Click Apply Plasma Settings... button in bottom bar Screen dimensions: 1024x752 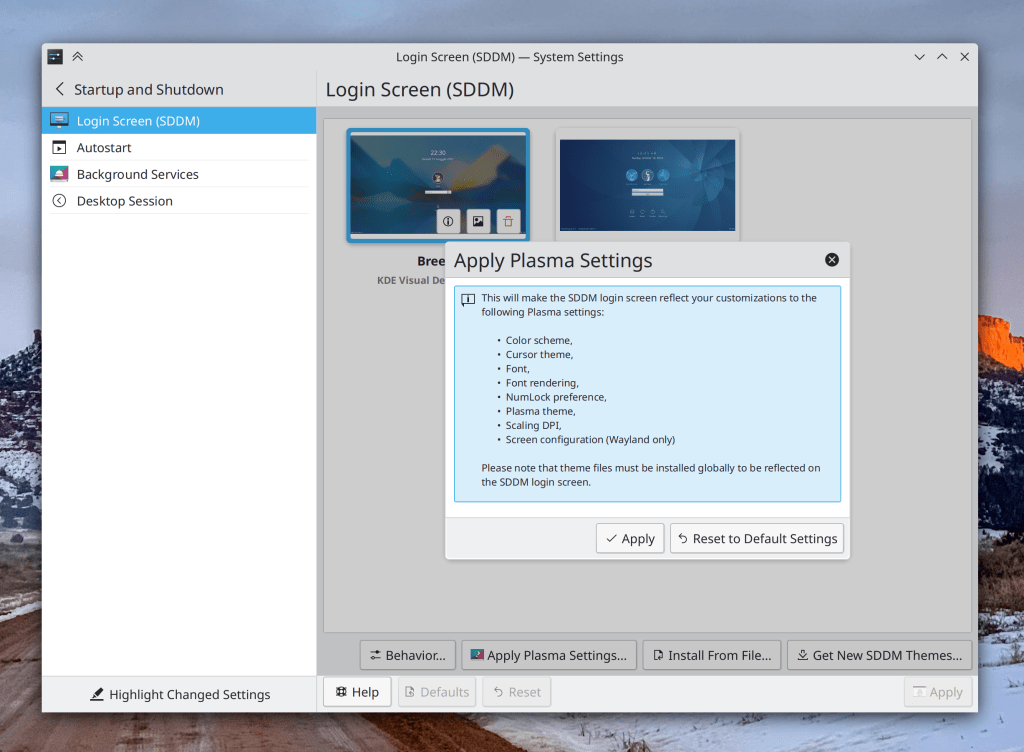tap(549, 655)
